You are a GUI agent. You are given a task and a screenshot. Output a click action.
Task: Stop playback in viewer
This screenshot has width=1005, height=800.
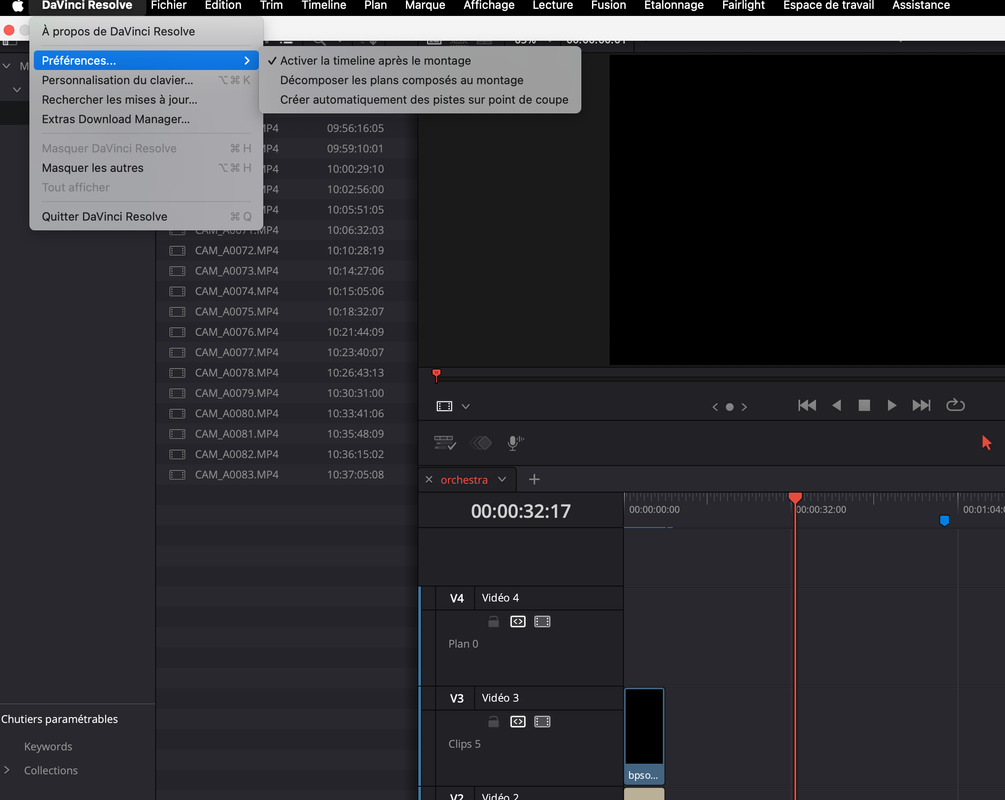(864, 405)
